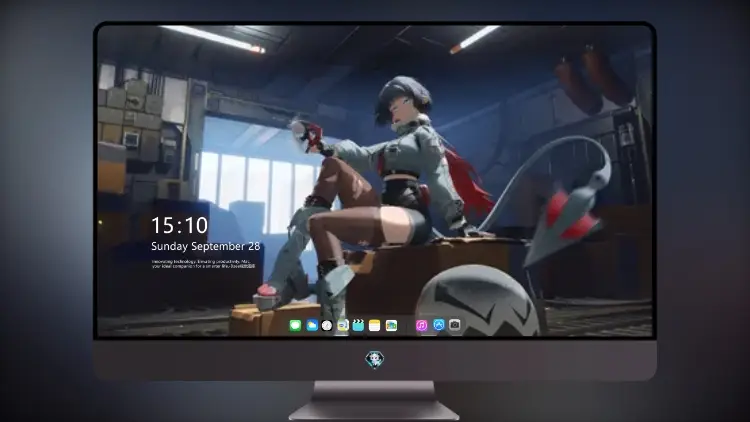Open the pink Music app icon
The height and width of the screenshot is (422, 750).
421,325
